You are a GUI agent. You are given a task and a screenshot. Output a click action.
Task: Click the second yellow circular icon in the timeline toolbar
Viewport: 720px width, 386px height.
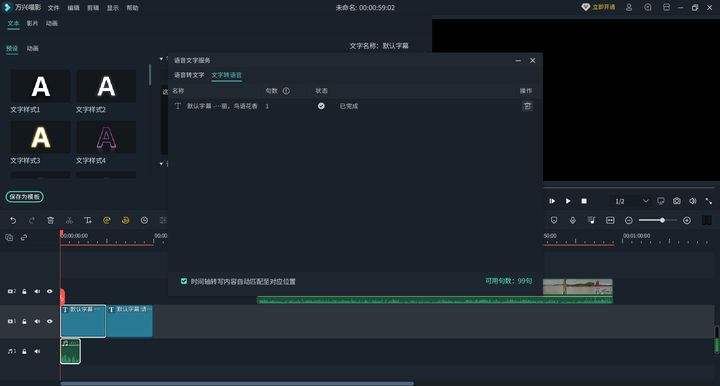(125, 220)
